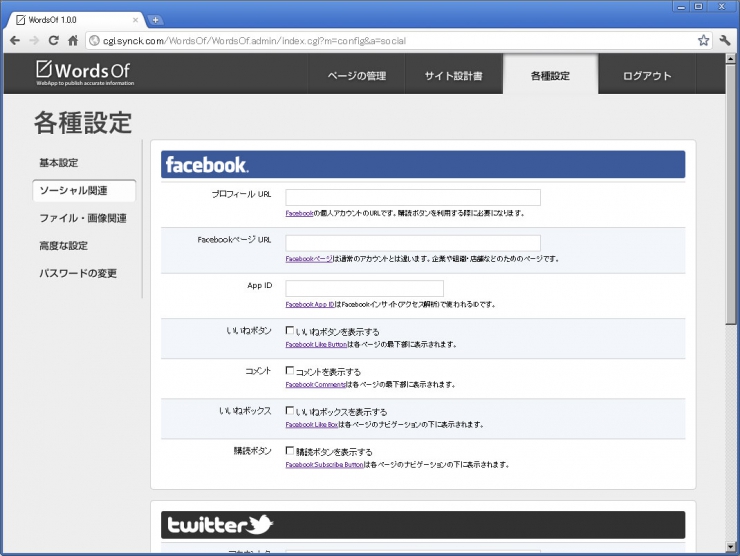Focus the プロフィール URL input field
The image size is (740, 556).
[x=413, y=197]
